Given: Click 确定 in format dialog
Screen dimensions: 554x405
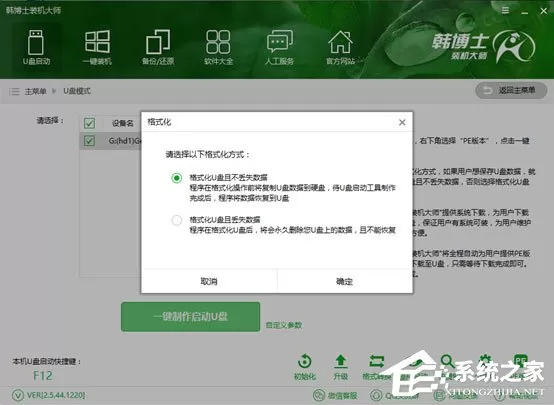Looking at the screenshot, I should [x=344, y=281].
